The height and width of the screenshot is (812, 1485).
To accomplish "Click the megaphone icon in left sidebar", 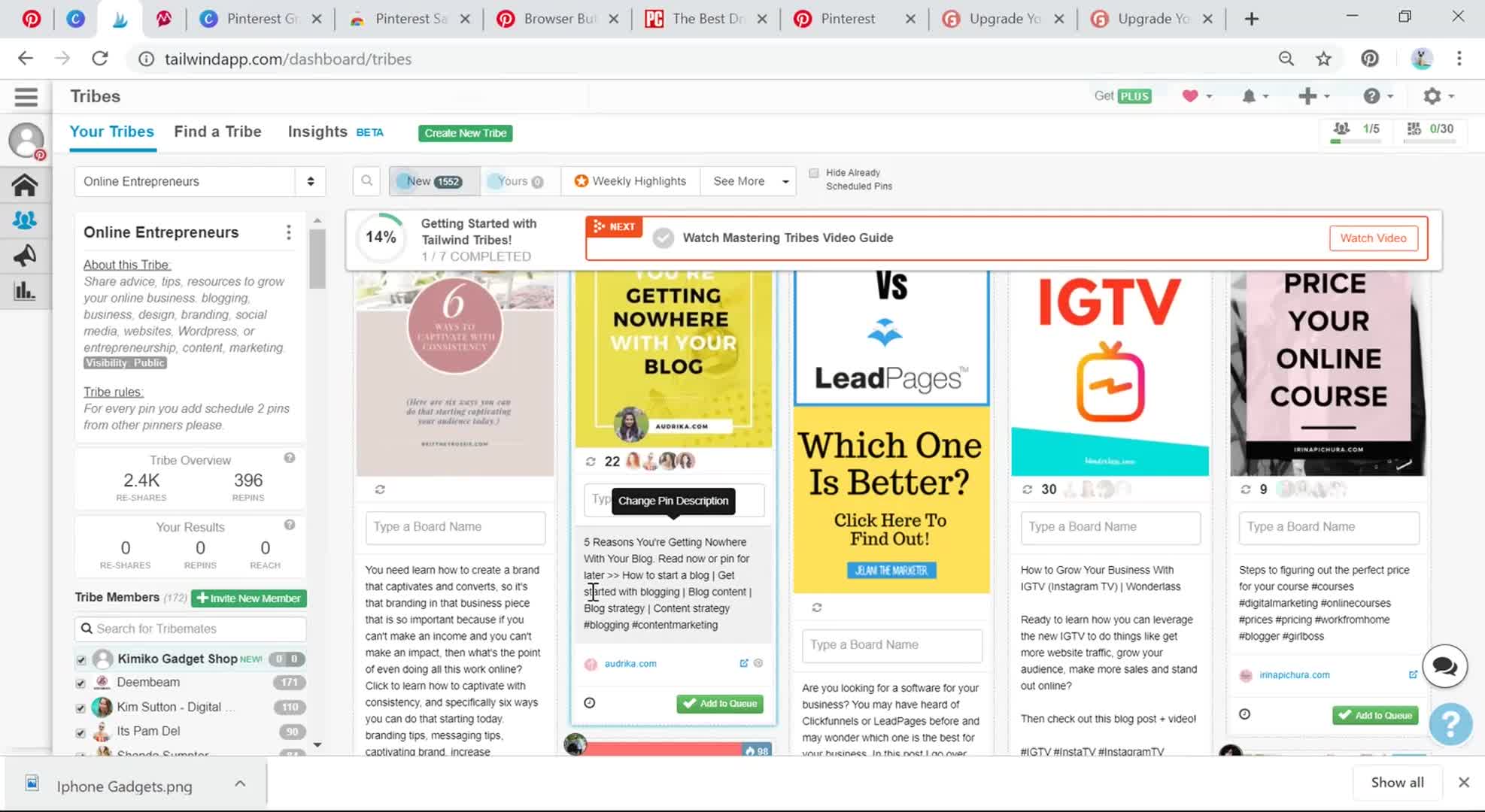I will (25, 256).
